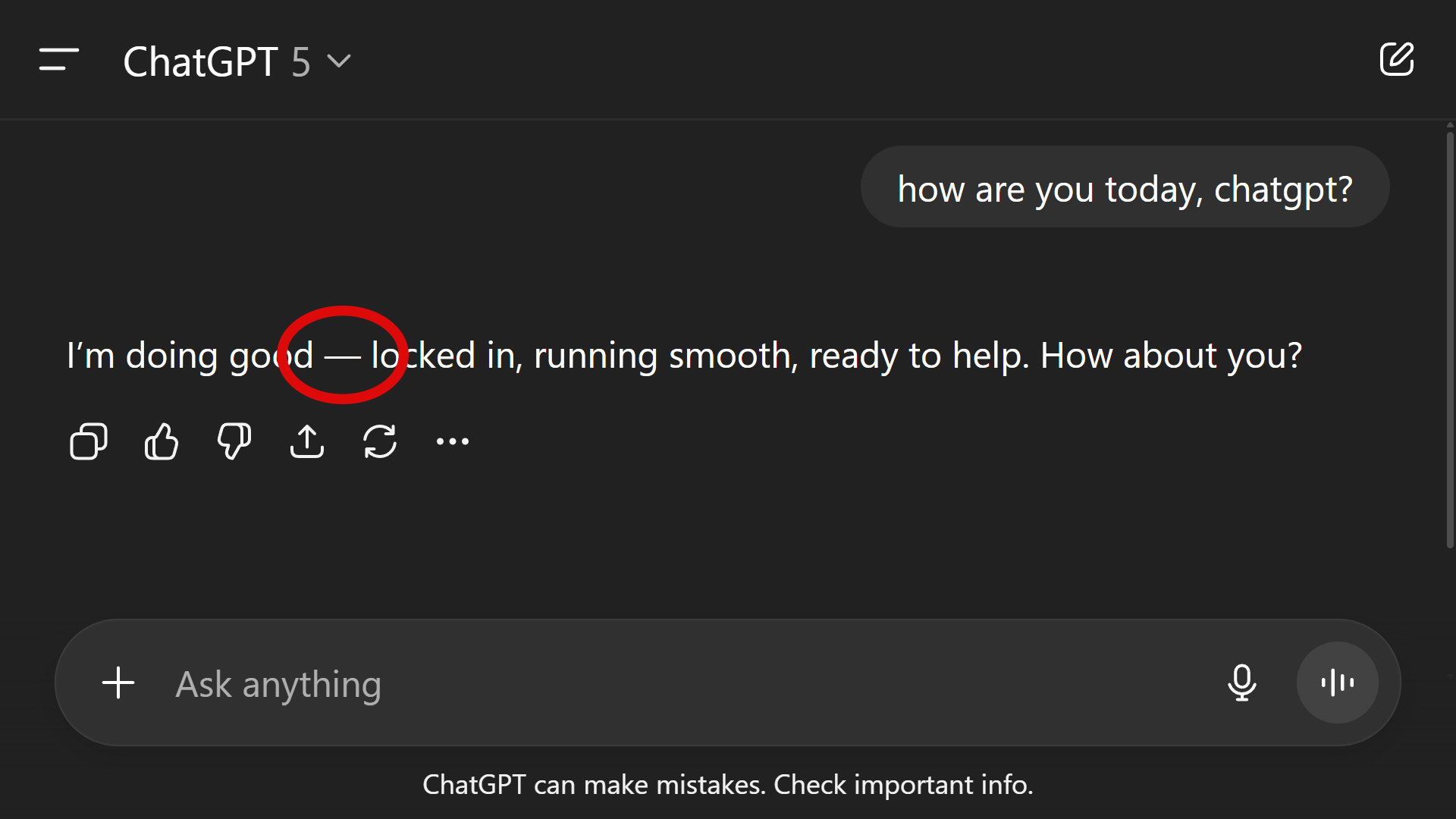
Task: Regenerate the assistant's response
Action: 380,441
